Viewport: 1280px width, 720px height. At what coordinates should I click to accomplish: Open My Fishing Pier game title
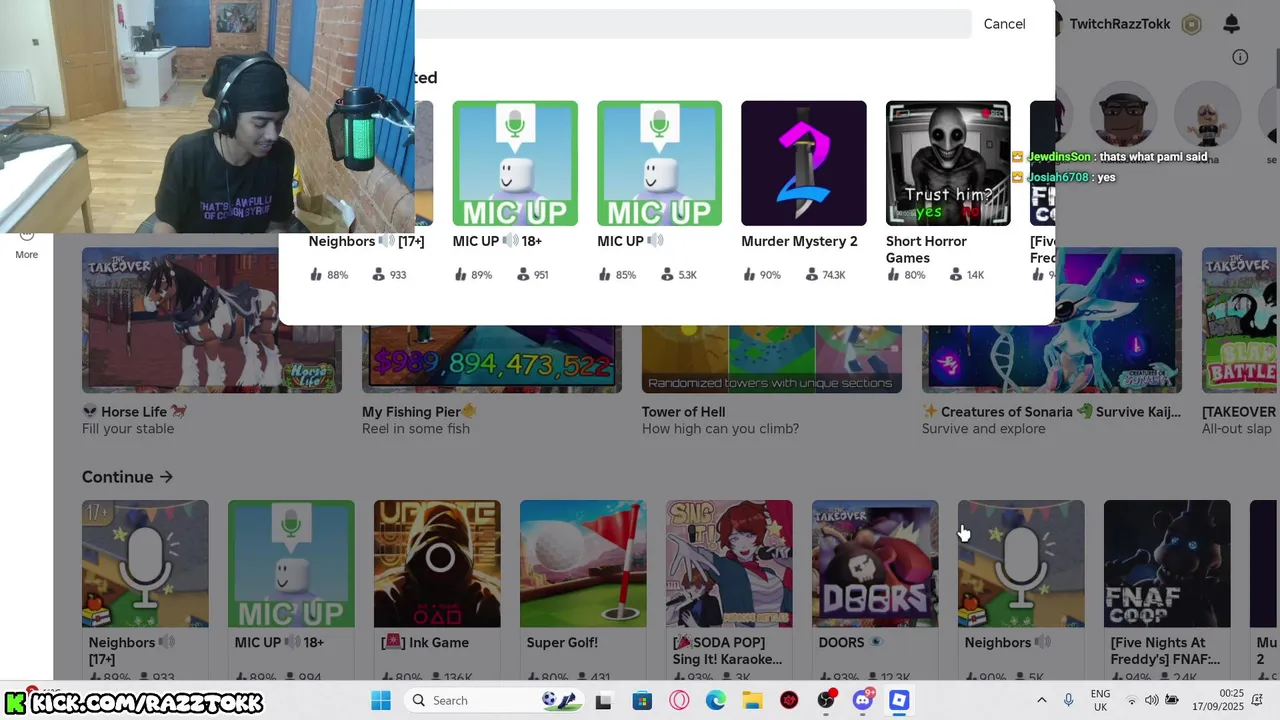[x=420, y=412]
